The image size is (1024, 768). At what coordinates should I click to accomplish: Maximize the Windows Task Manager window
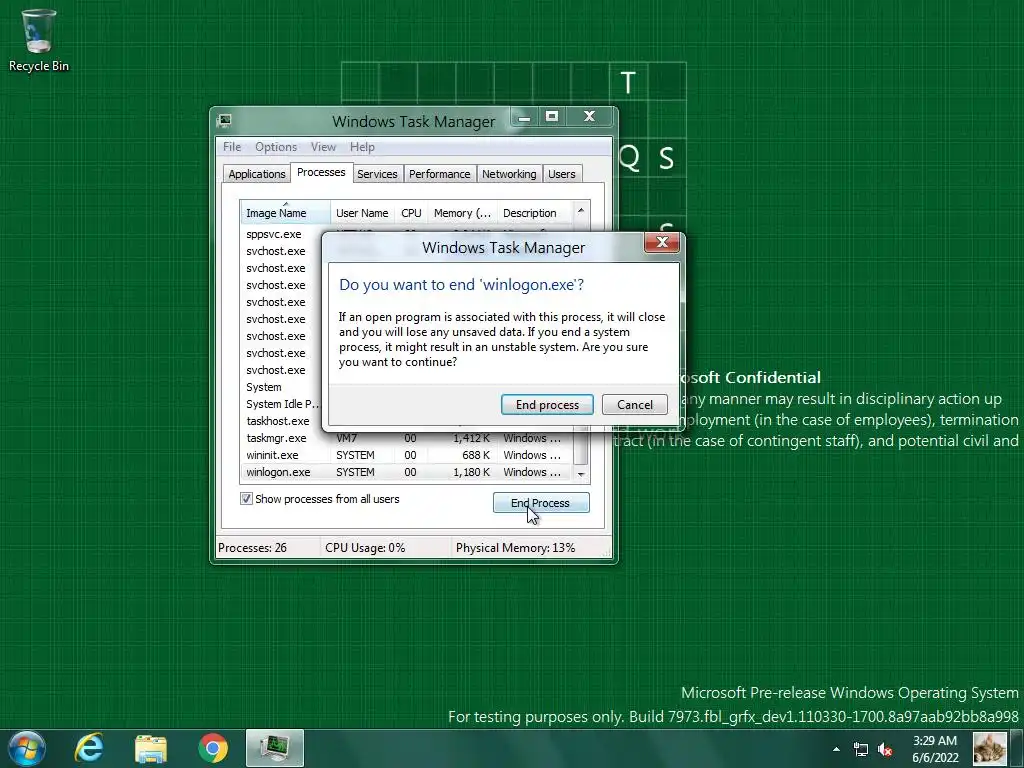point(552,117)
